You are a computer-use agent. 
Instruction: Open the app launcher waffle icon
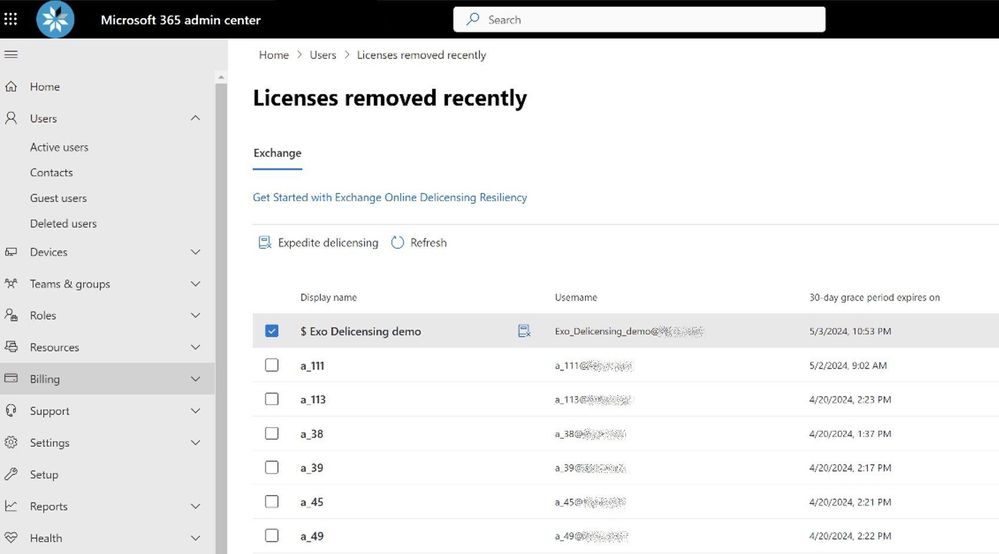[11, 19]
